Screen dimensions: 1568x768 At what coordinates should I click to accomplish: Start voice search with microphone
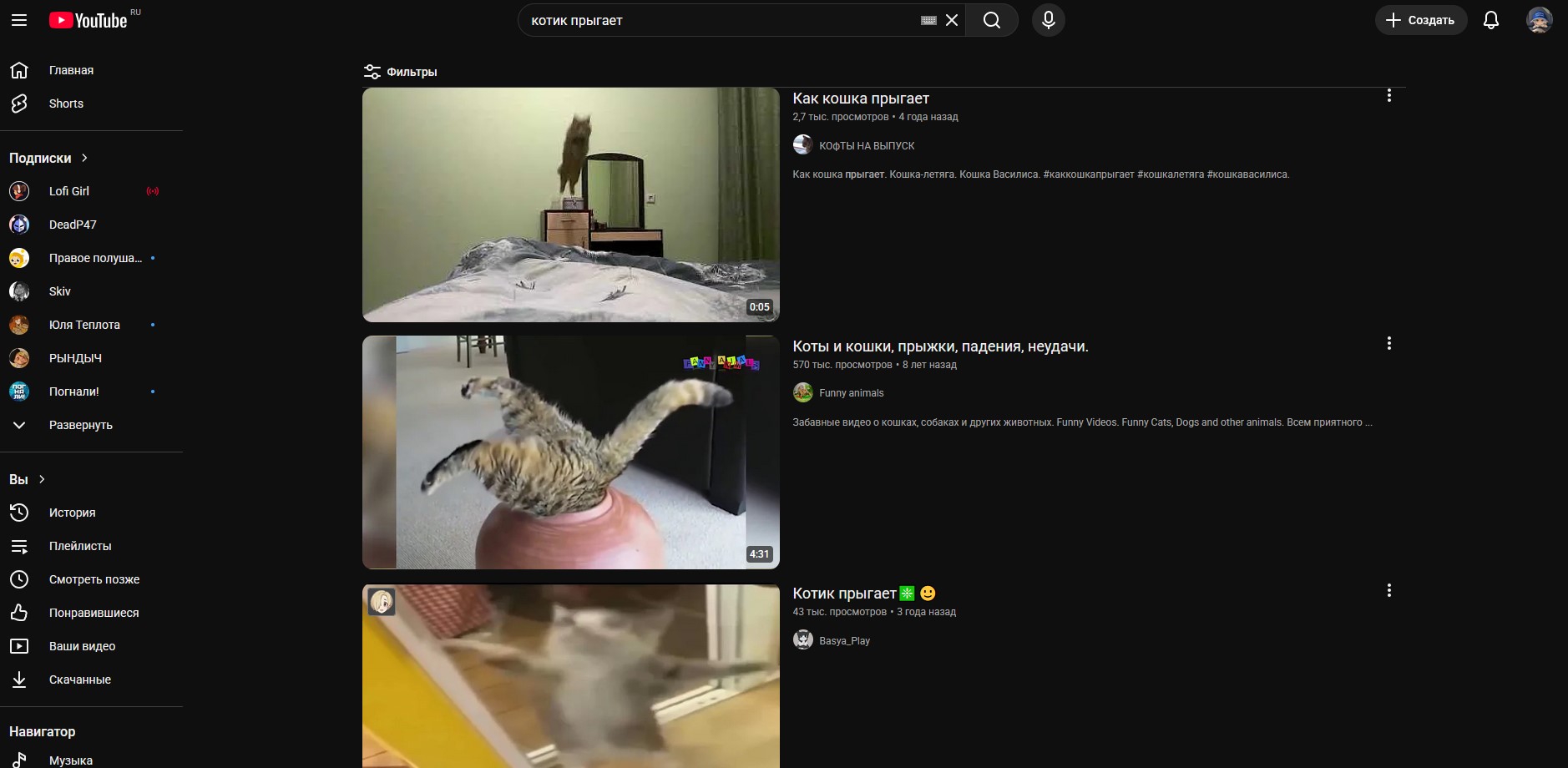[1049, 20]
